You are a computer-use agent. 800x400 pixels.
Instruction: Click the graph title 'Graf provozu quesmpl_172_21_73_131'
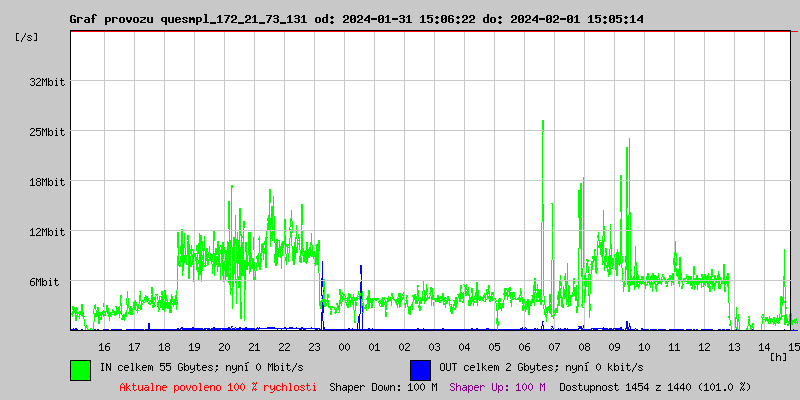tap(189, 19)
